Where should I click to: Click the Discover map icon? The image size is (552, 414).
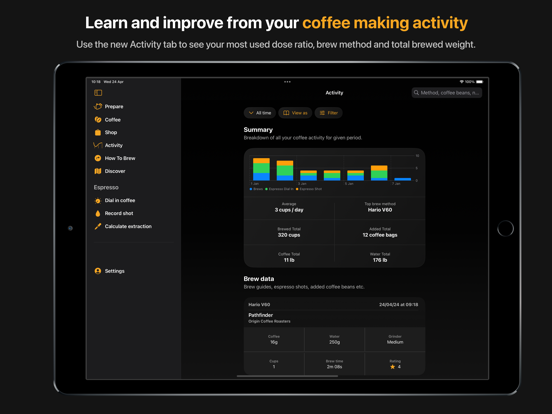pyautogui.click(x=98, y=171)
